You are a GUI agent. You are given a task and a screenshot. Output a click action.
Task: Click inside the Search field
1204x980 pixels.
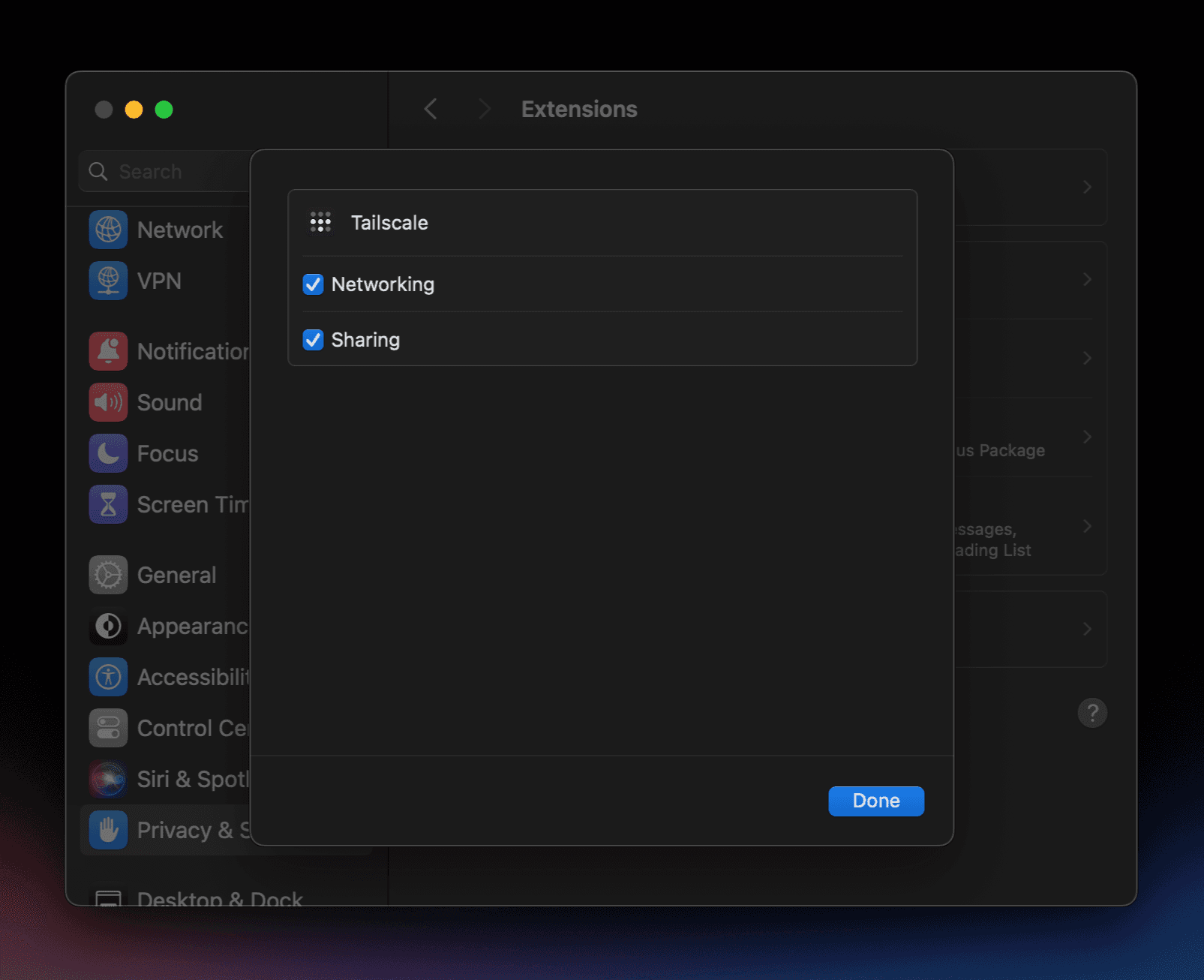point(165,171)
